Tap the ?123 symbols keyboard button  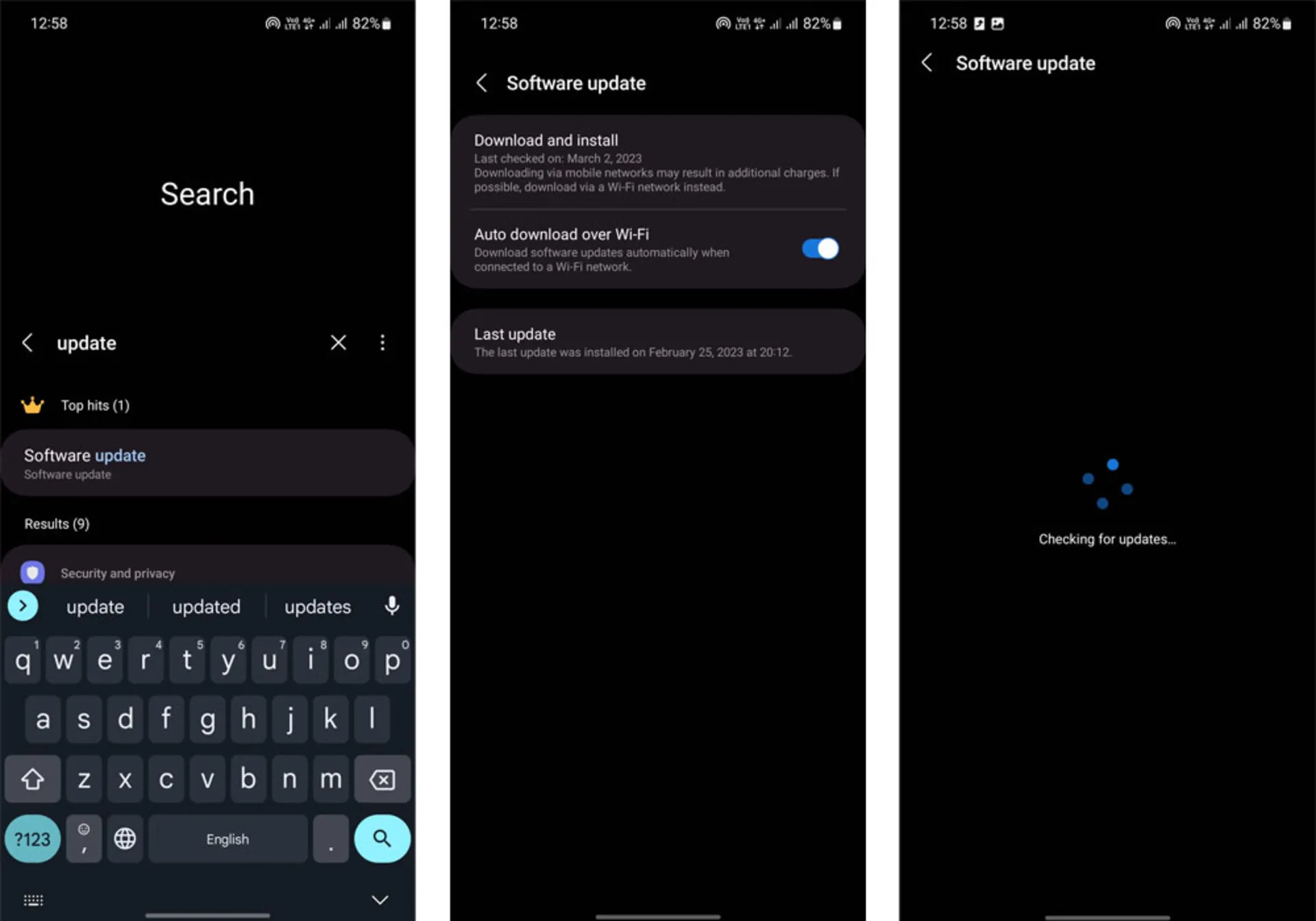pyautogui.click(x=32, y=838)
